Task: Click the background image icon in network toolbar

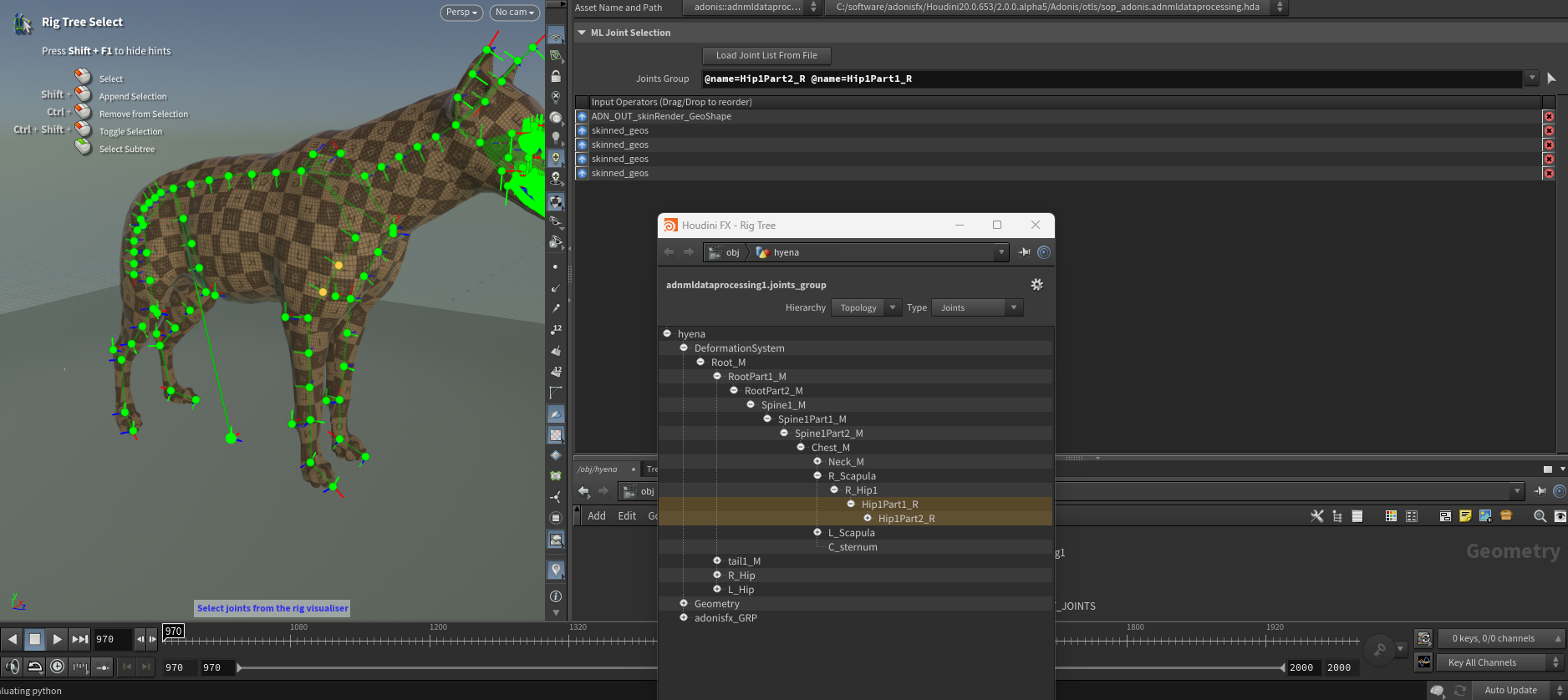Action: click(1485, 516)
